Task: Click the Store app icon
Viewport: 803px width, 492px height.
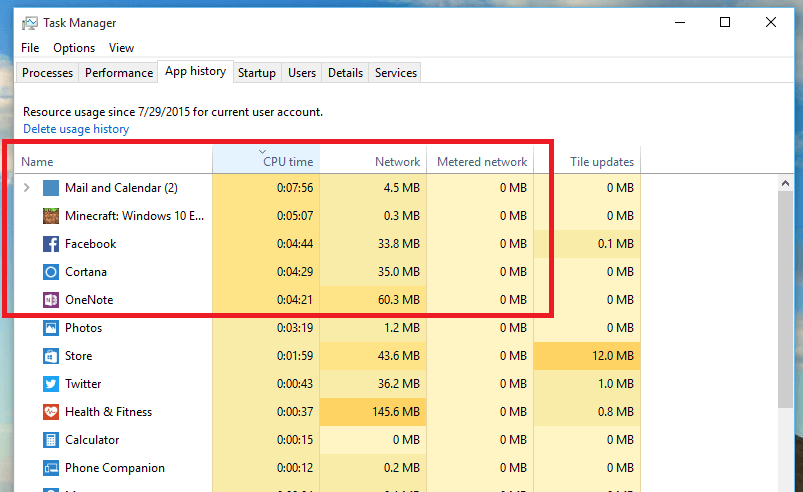Action: coord(51,356)
